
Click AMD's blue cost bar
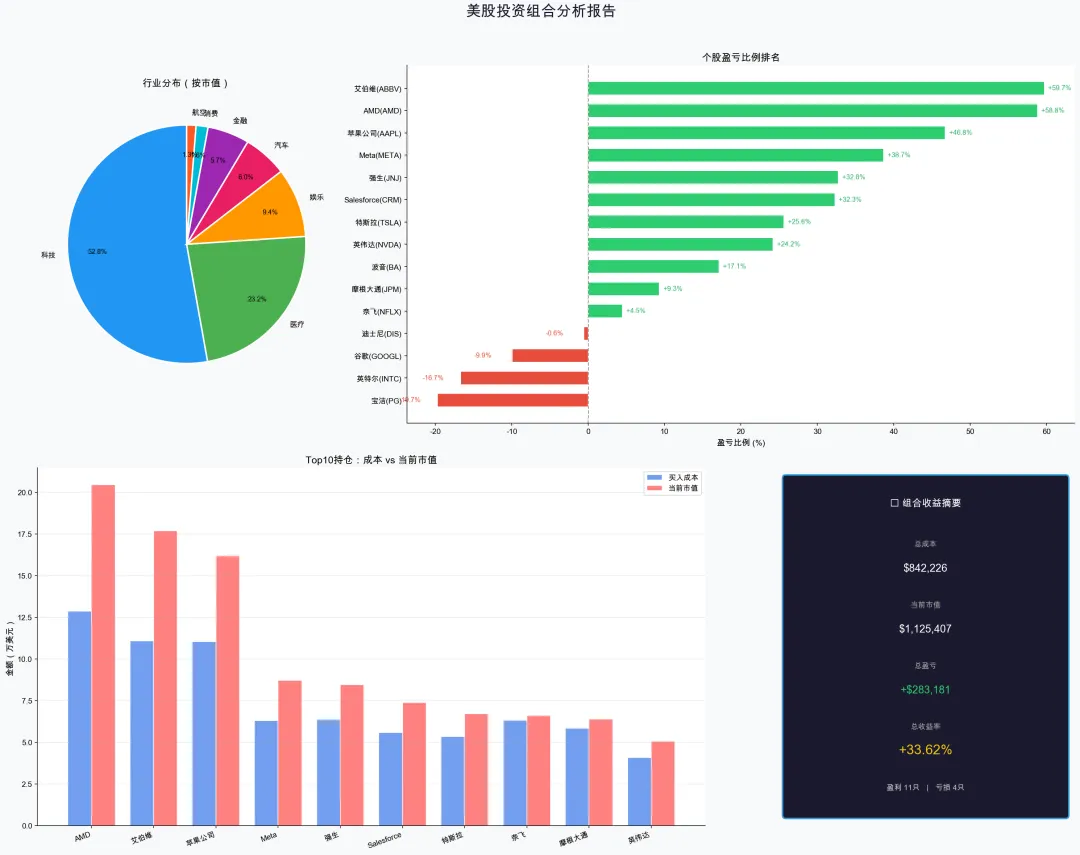[x=79, y=719]
